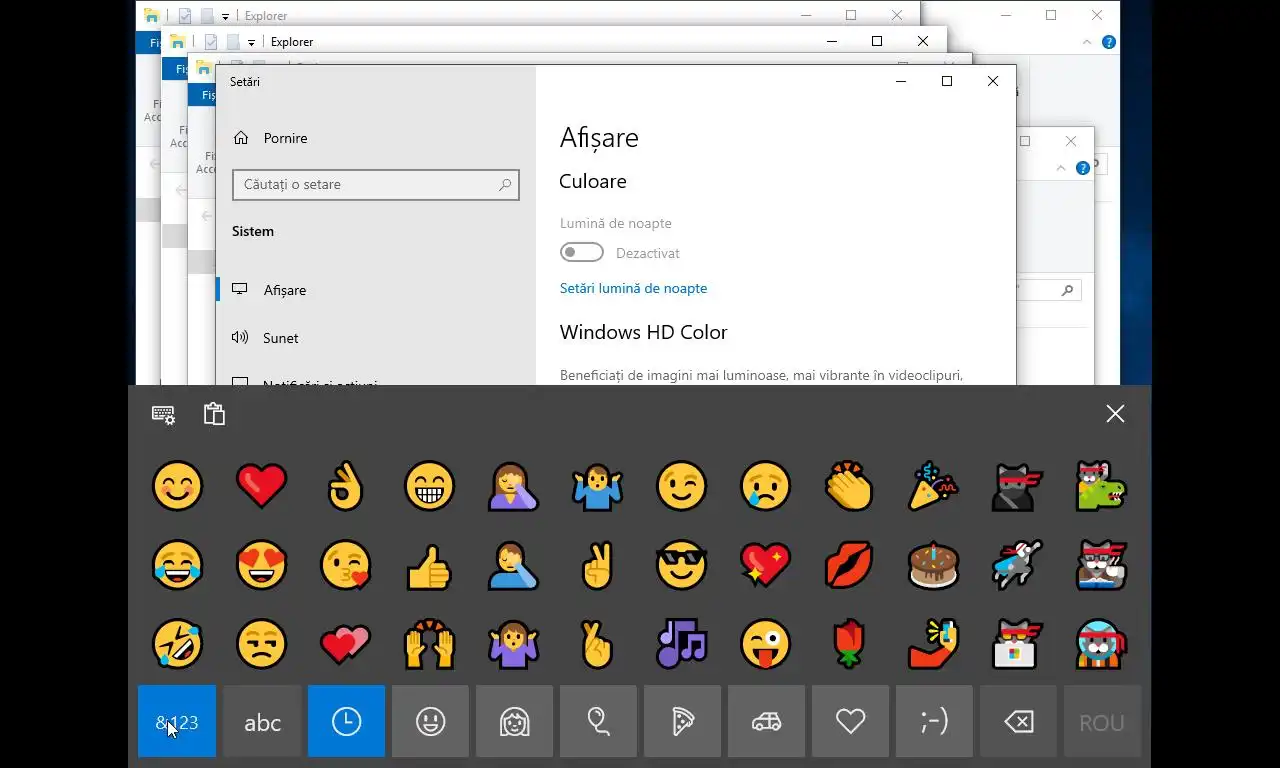Open ;-) text emoticons category
Screen dimensions: 1280x768
point(934,721)
